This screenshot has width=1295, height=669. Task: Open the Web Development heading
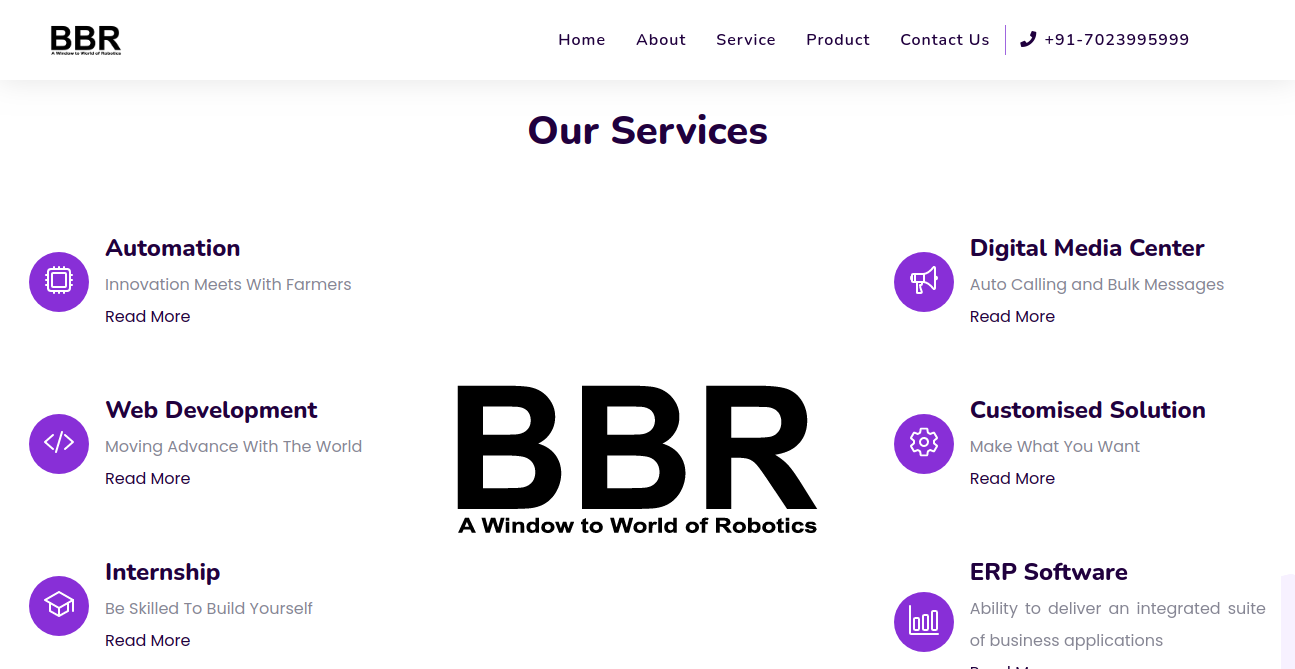pos(211,410)
